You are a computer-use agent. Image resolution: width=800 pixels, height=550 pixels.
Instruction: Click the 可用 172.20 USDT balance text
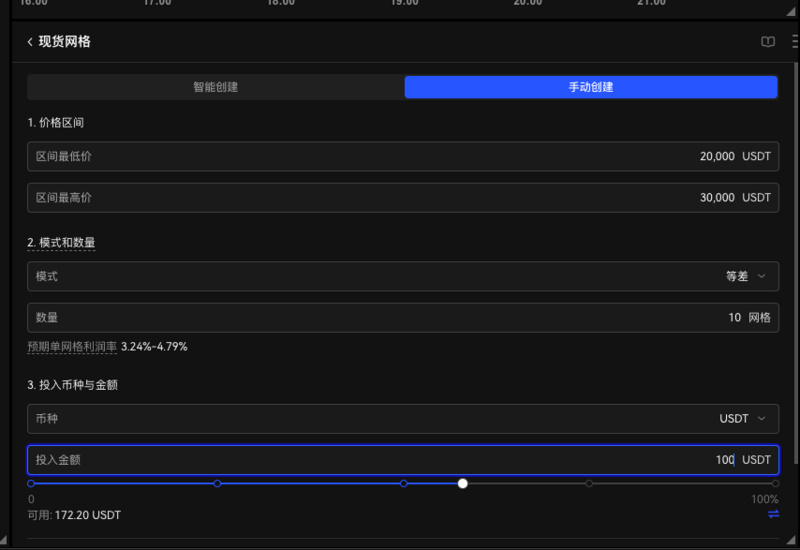tap(74, 514)
